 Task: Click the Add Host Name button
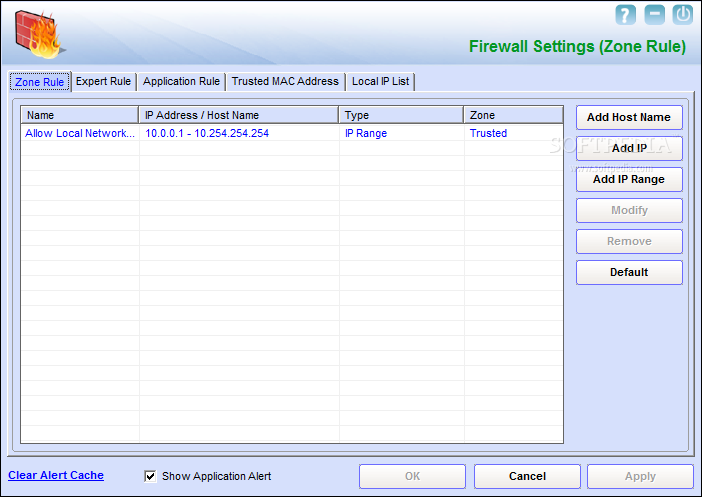pyautogui.click(x=629, y=117)
